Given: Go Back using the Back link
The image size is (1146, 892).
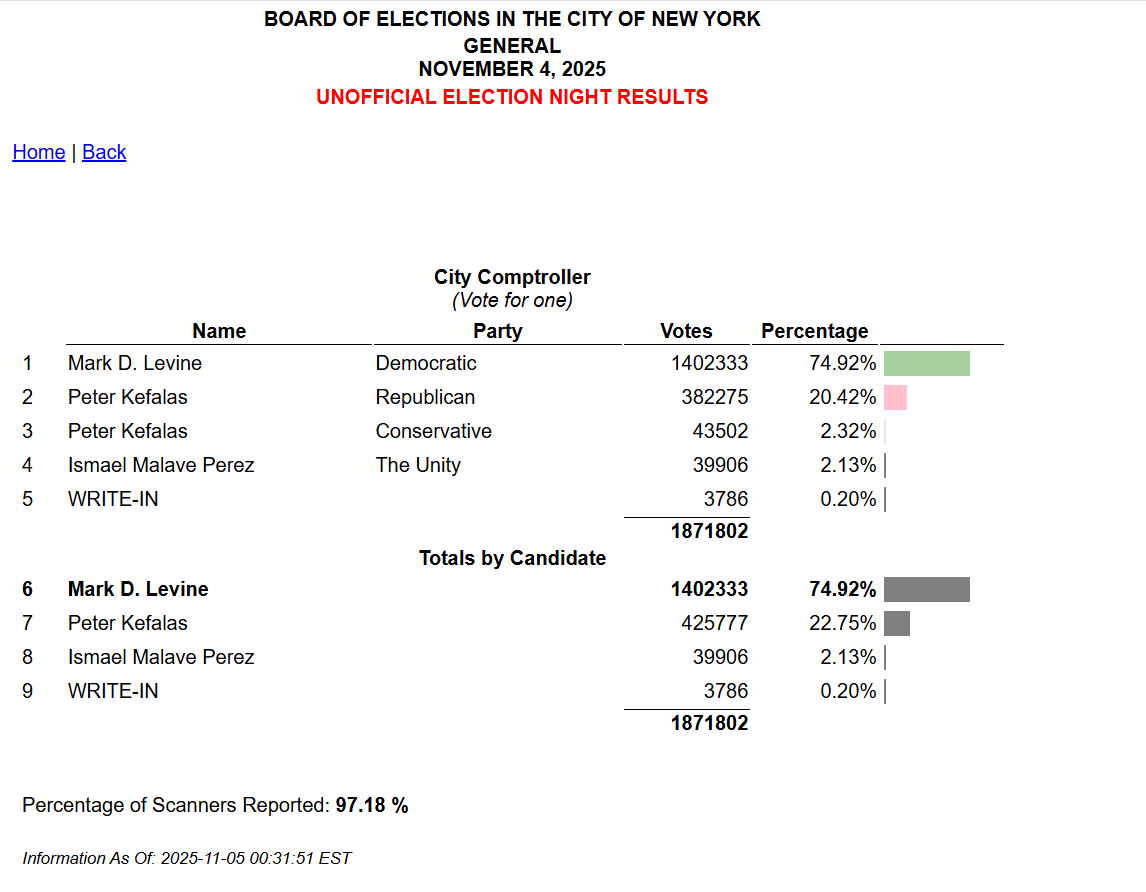Looking at the screenshot, I should pyautogui.click(x=104, y=152).
